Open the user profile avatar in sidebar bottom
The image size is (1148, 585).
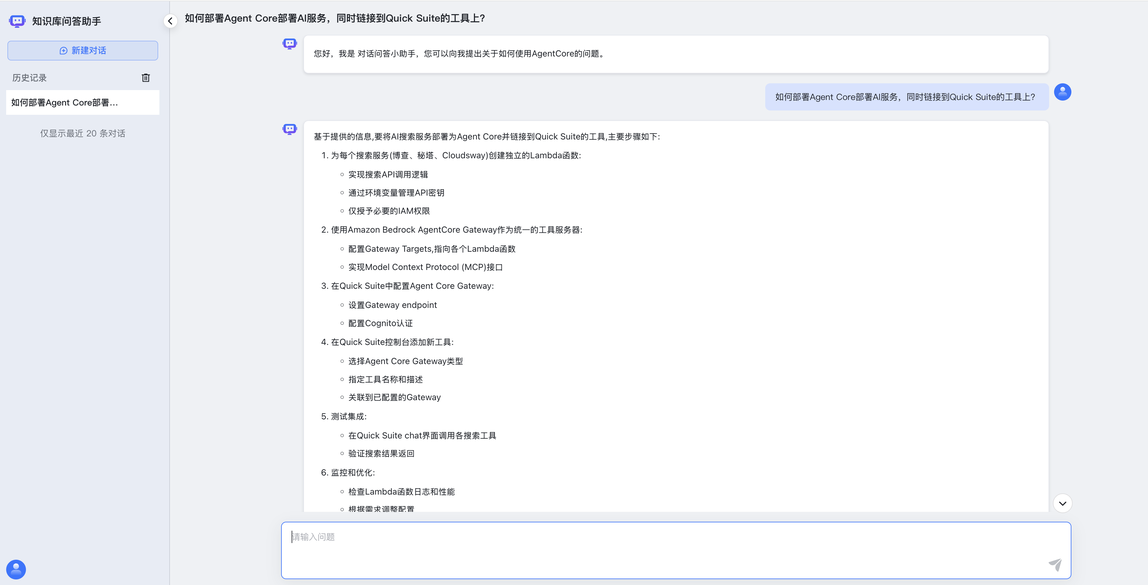(16, 569)
